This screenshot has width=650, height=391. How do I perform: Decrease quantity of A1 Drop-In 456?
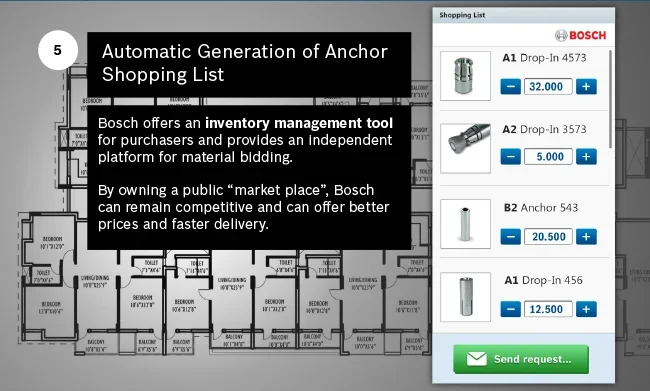pos(510,309)
